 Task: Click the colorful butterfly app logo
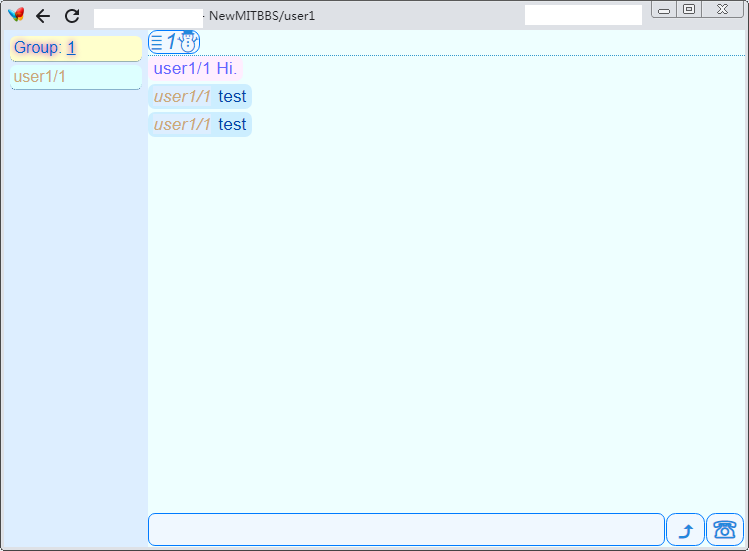click(16, 15)
